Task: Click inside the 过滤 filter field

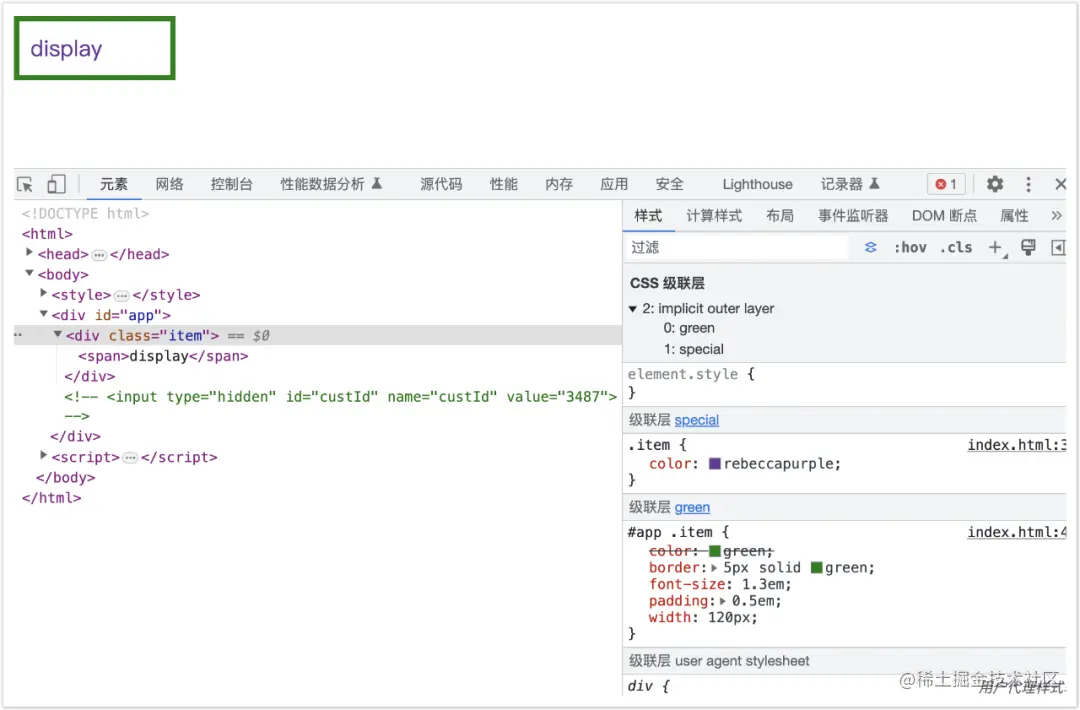Action: pyautogui.click(x=740, y=247)
